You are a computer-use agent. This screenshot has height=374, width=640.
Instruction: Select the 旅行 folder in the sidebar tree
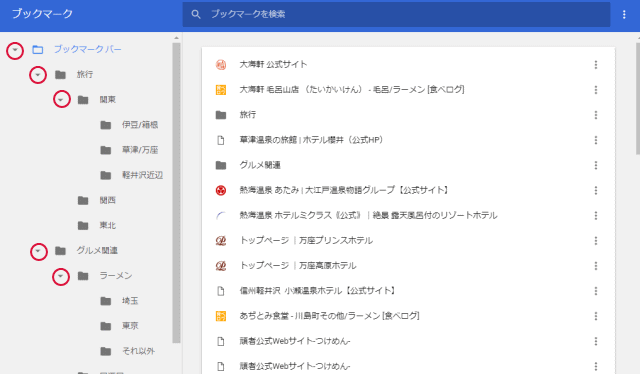[x=84, y=74]
